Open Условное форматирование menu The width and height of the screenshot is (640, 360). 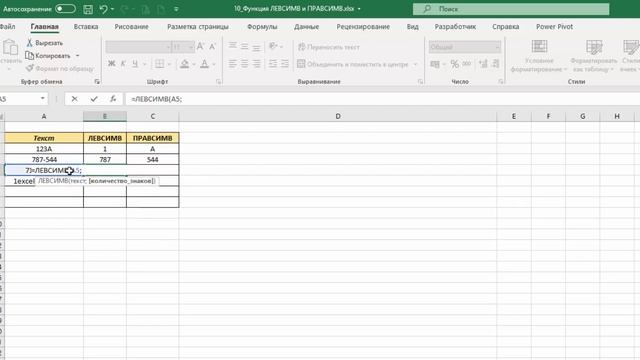pos(539,56)
